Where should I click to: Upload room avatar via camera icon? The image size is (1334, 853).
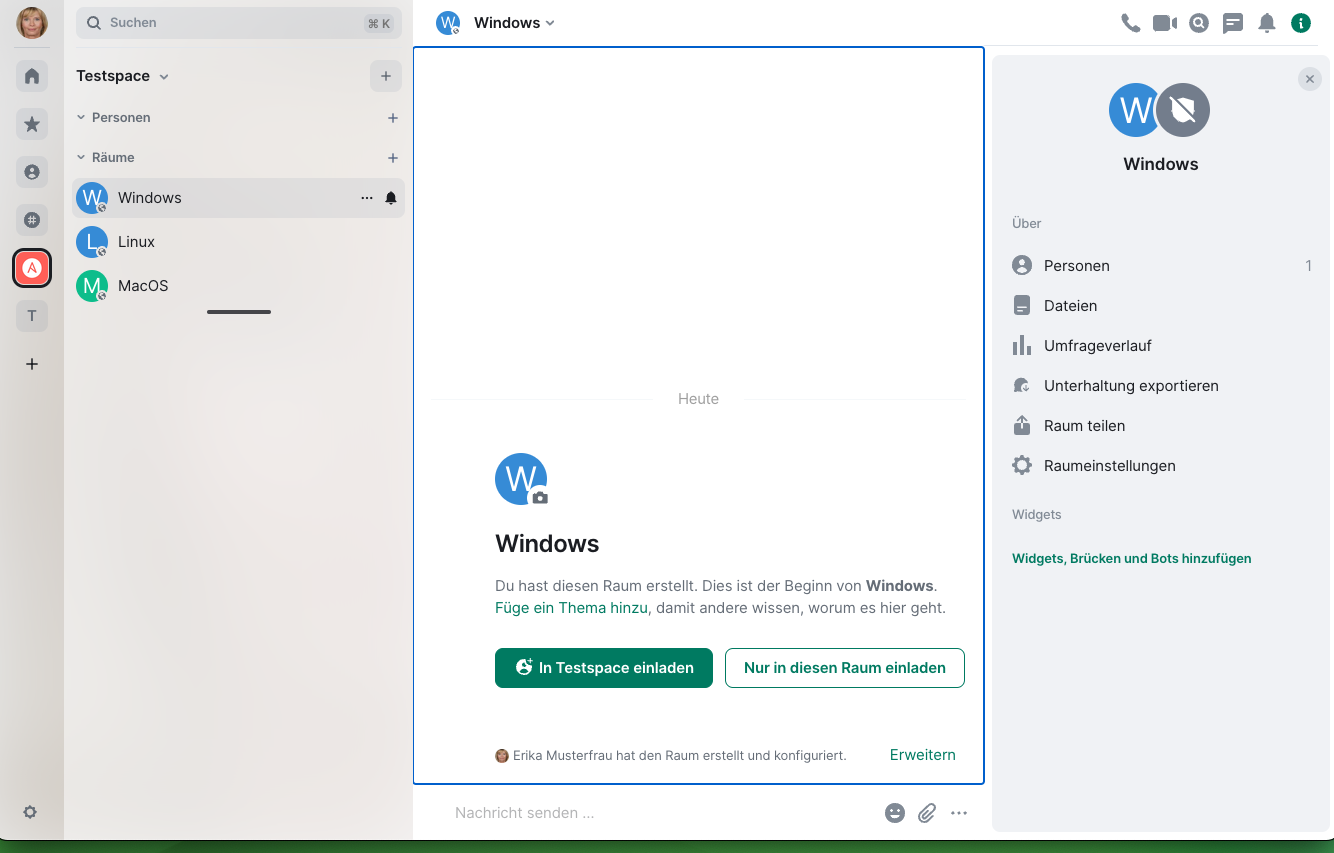point(540,497)
